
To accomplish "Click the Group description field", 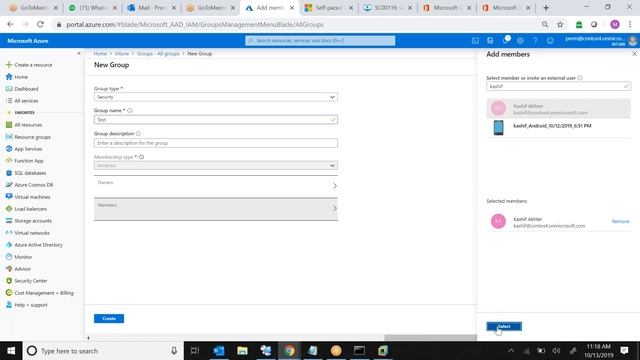I will (216, 143).
